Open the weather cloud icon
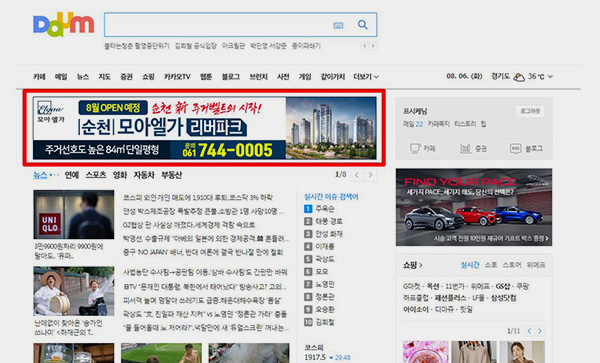The height and width of the screenshot is (363, 600). (x=519, y=77)
